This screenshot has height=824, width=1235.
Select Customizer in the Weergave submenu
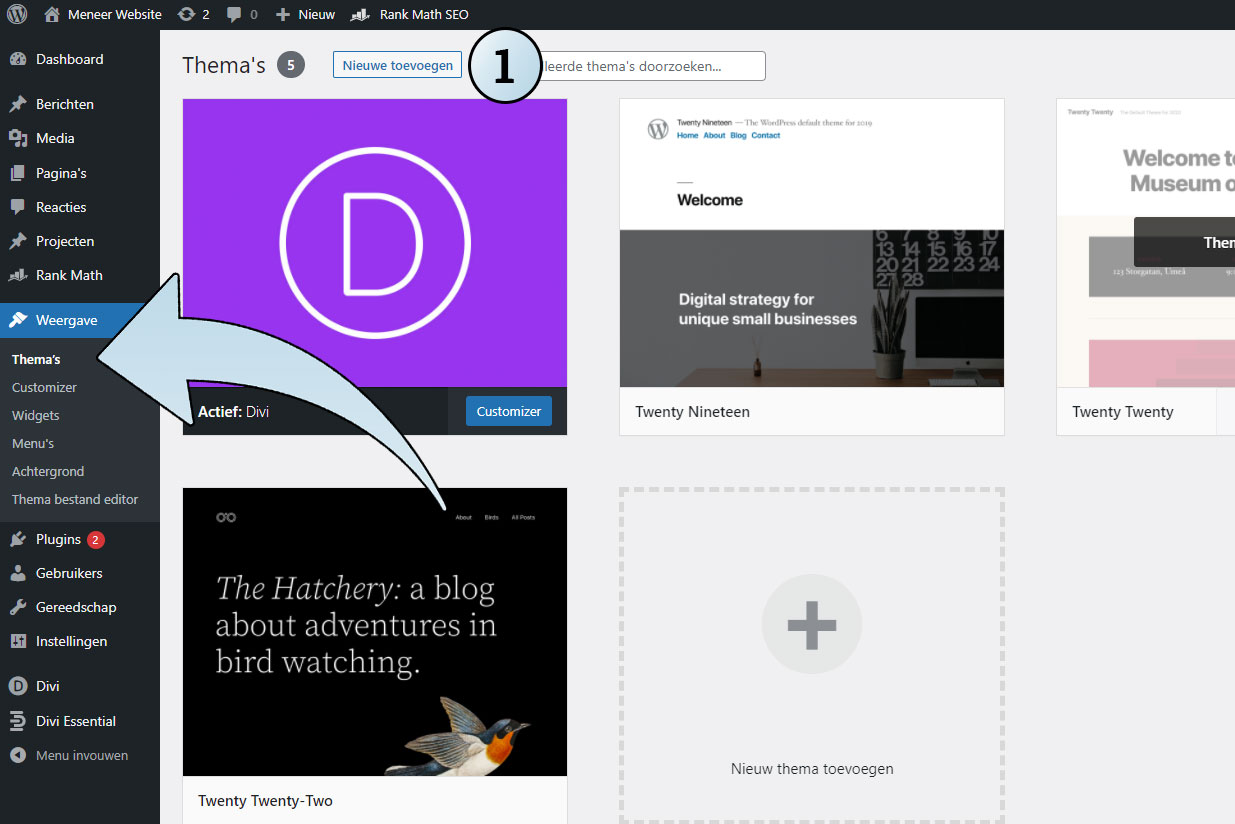(44, 387)
